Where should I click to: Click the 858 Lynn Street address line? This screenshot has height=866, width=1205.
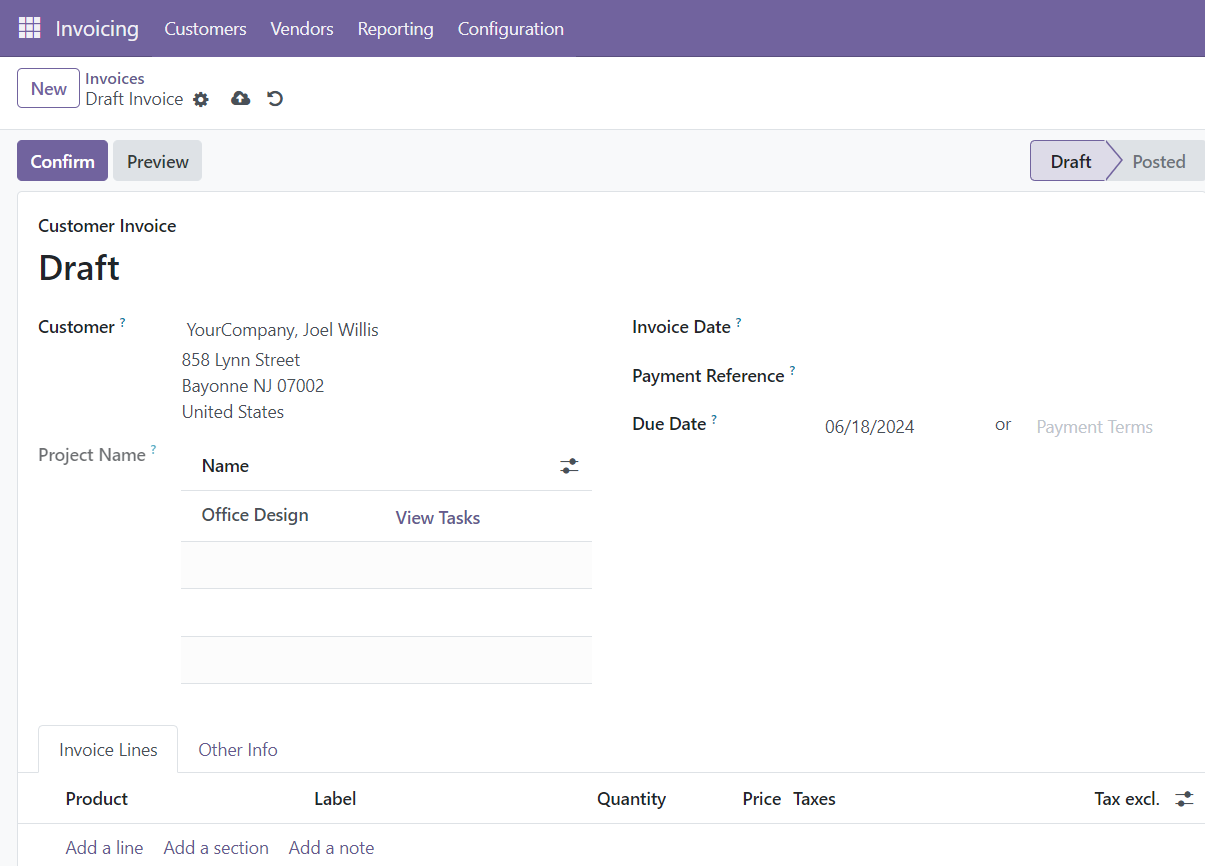pos(241,360)
